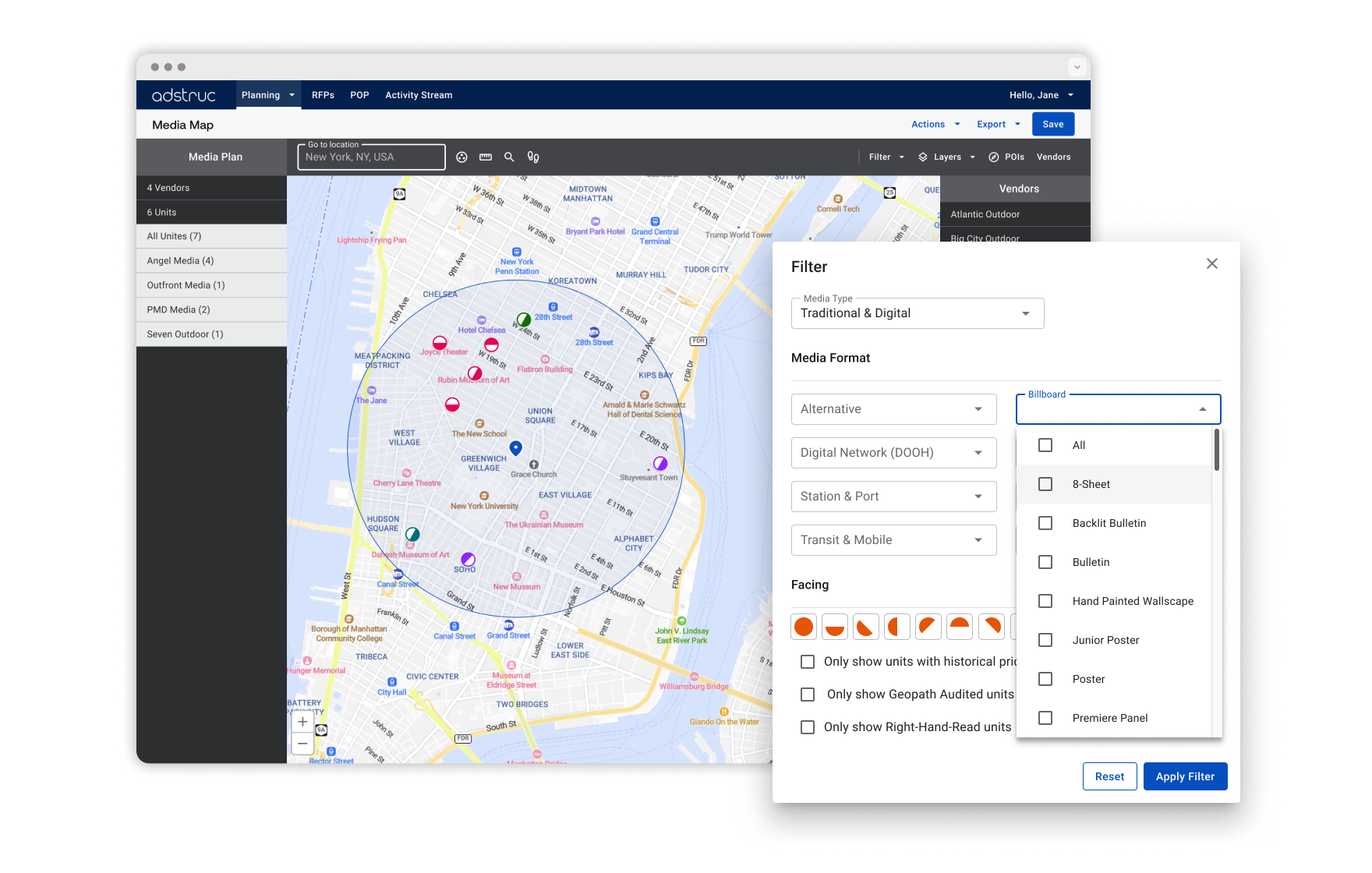Enable 'Only show Geopath Audited units'
Image resolution: width=1372 pixels, height=873 pixels.
click(808, 694)
